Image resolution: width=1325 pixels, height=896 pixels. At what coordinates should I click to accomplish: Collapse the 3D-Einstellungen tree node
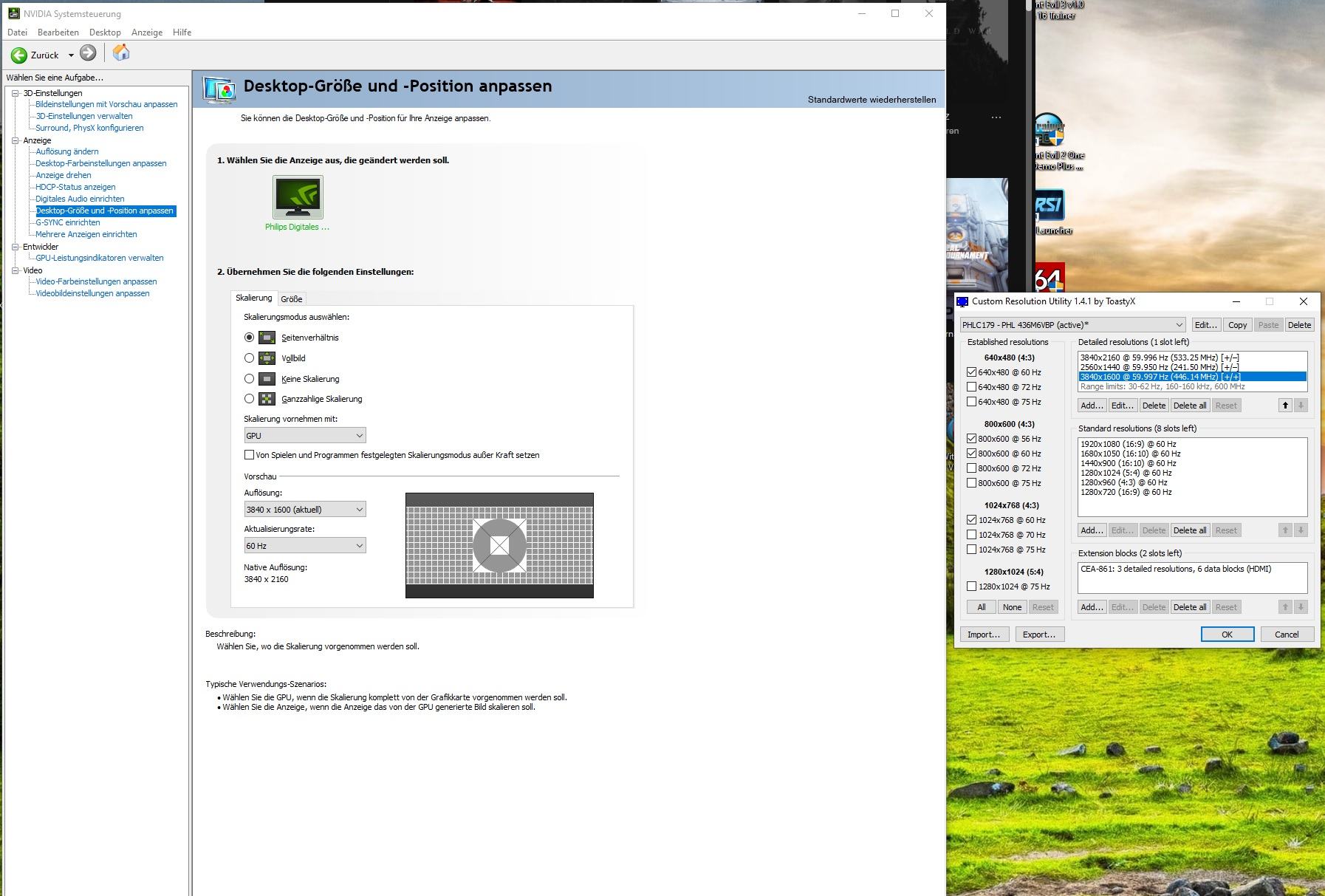click(16, 93)
